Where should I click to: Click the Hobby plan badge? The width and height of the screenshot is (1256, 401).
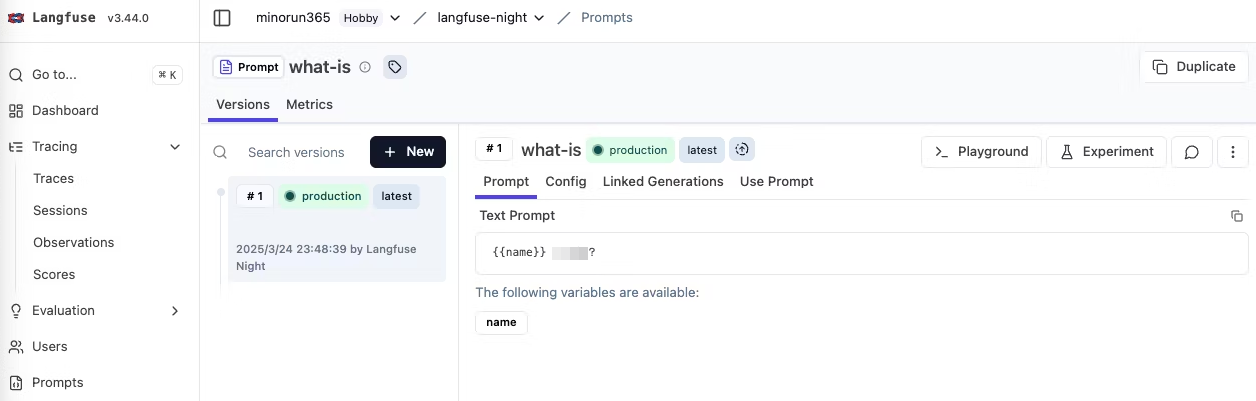click(361, 18)
